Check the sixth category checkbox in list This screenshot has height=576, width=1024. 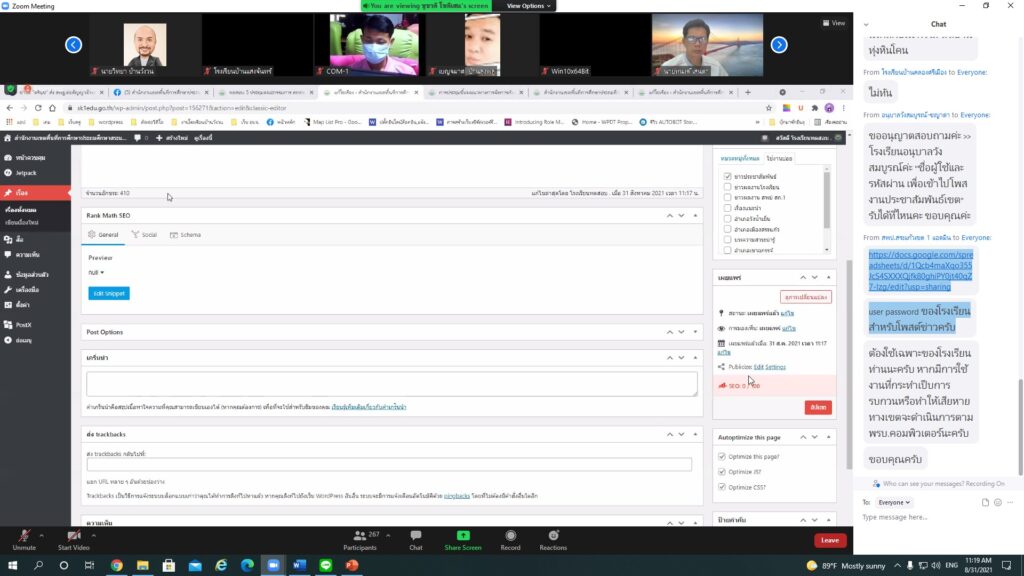727,229
